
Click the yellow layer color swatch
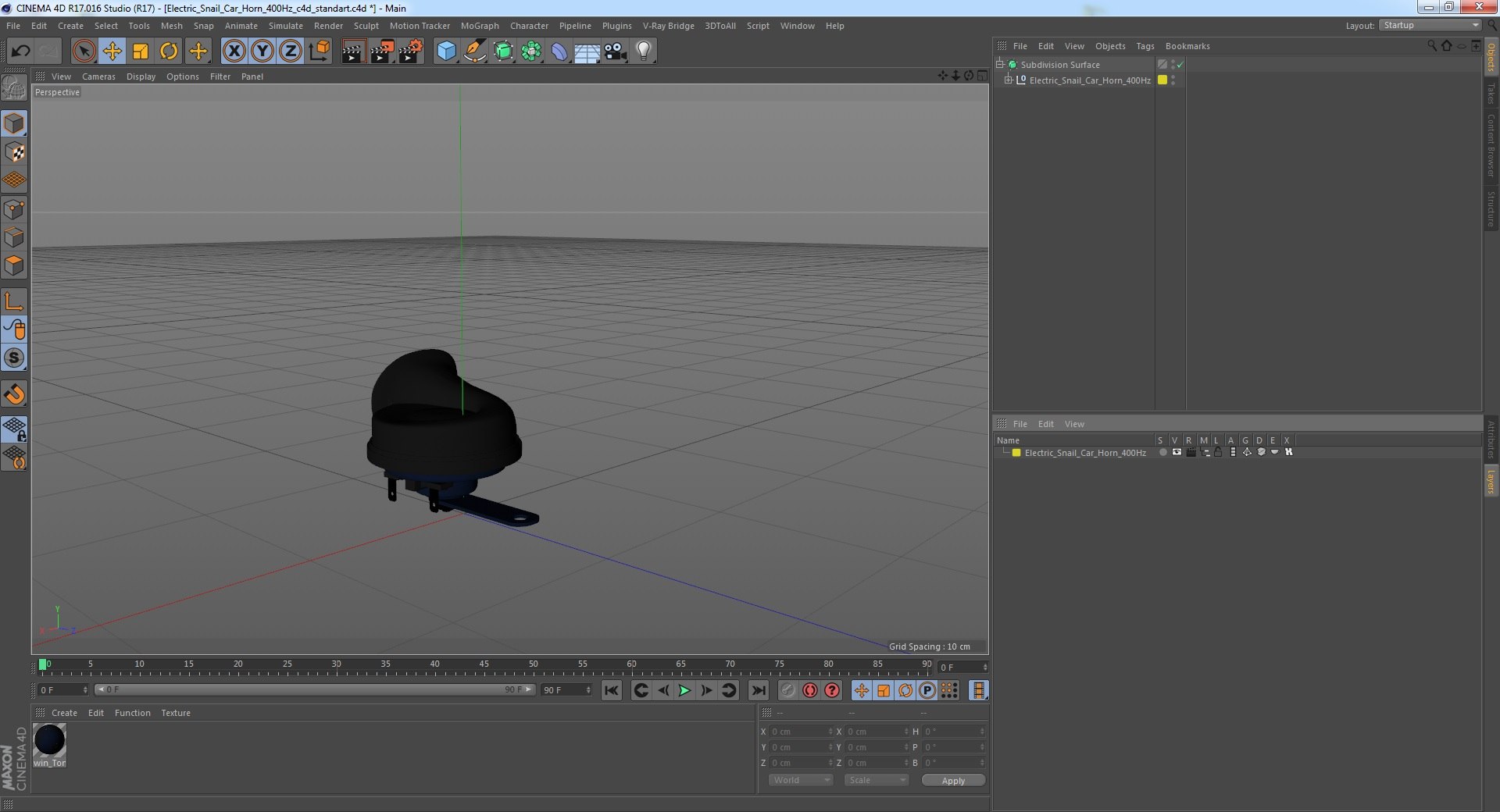[x=1016, y=453]
